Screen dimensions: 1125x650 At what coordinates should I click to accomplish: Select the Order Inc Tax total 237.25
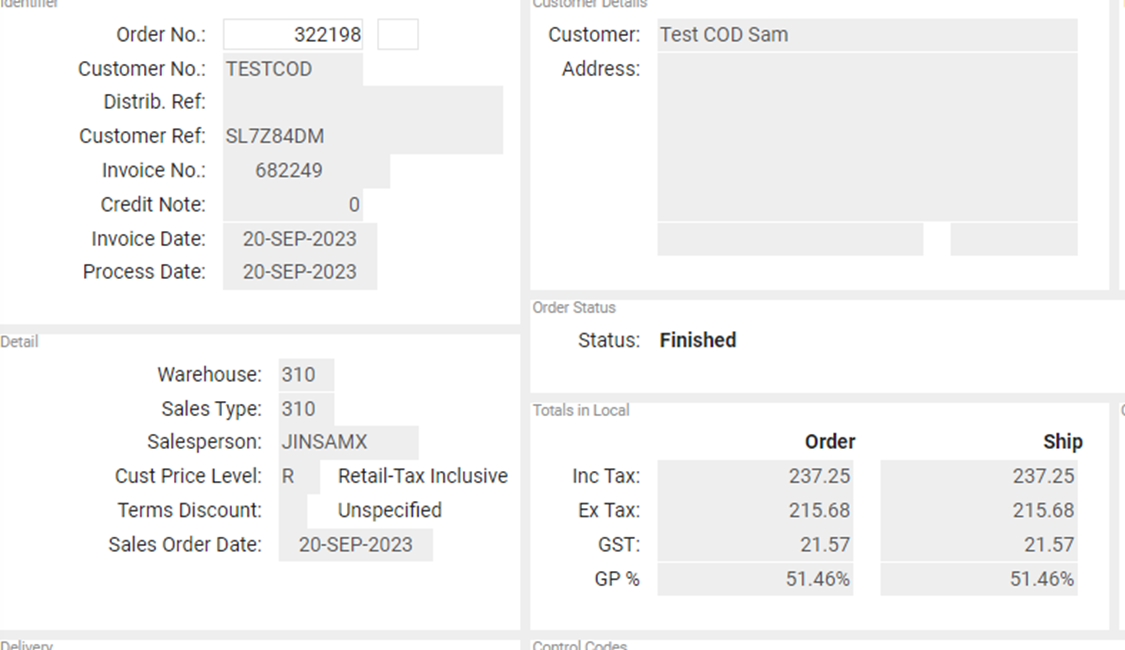(756, 476)
